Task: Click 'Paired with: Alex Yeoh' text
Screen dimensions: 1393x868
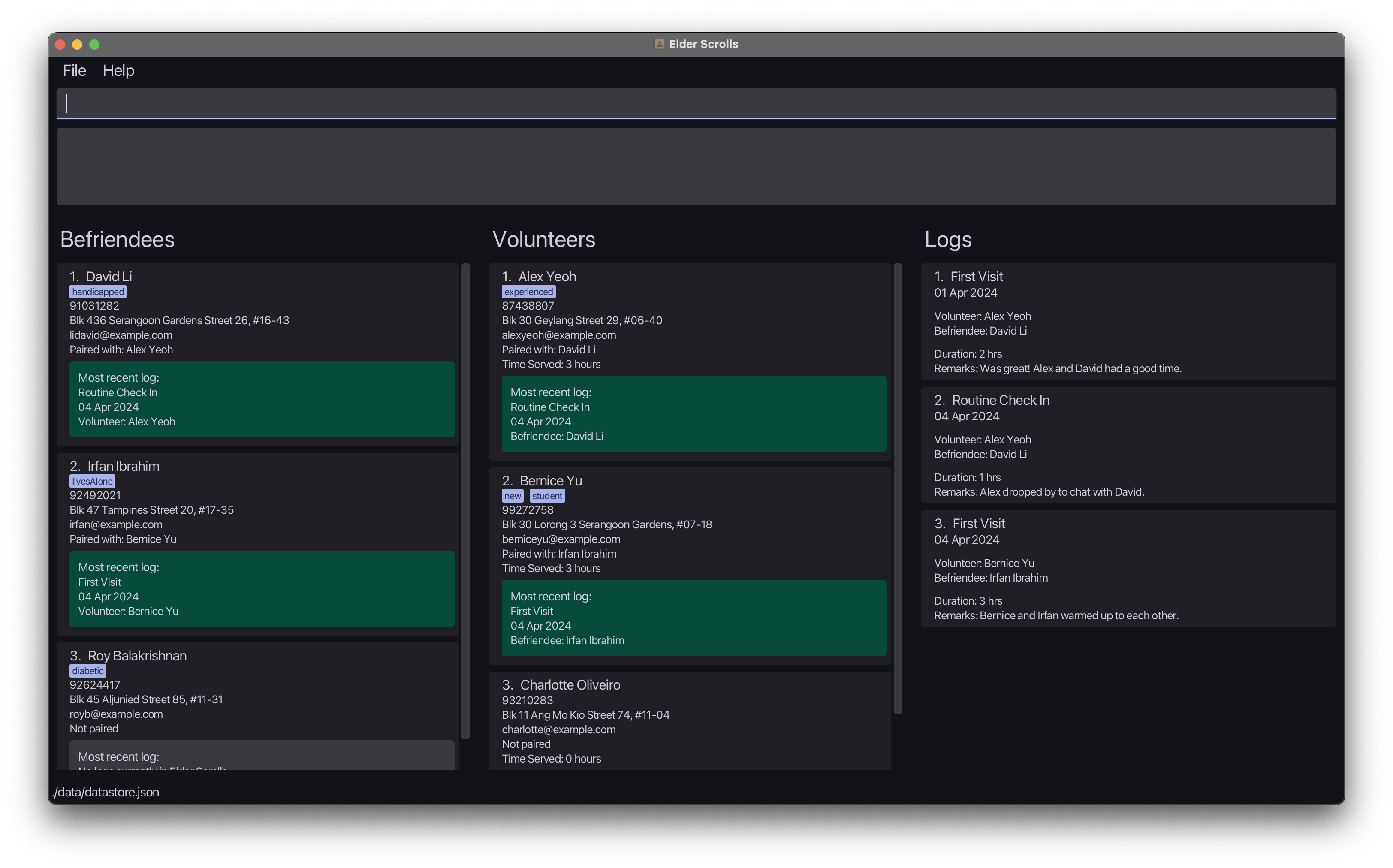Action: pyautogui.click(x=121, y=350)
